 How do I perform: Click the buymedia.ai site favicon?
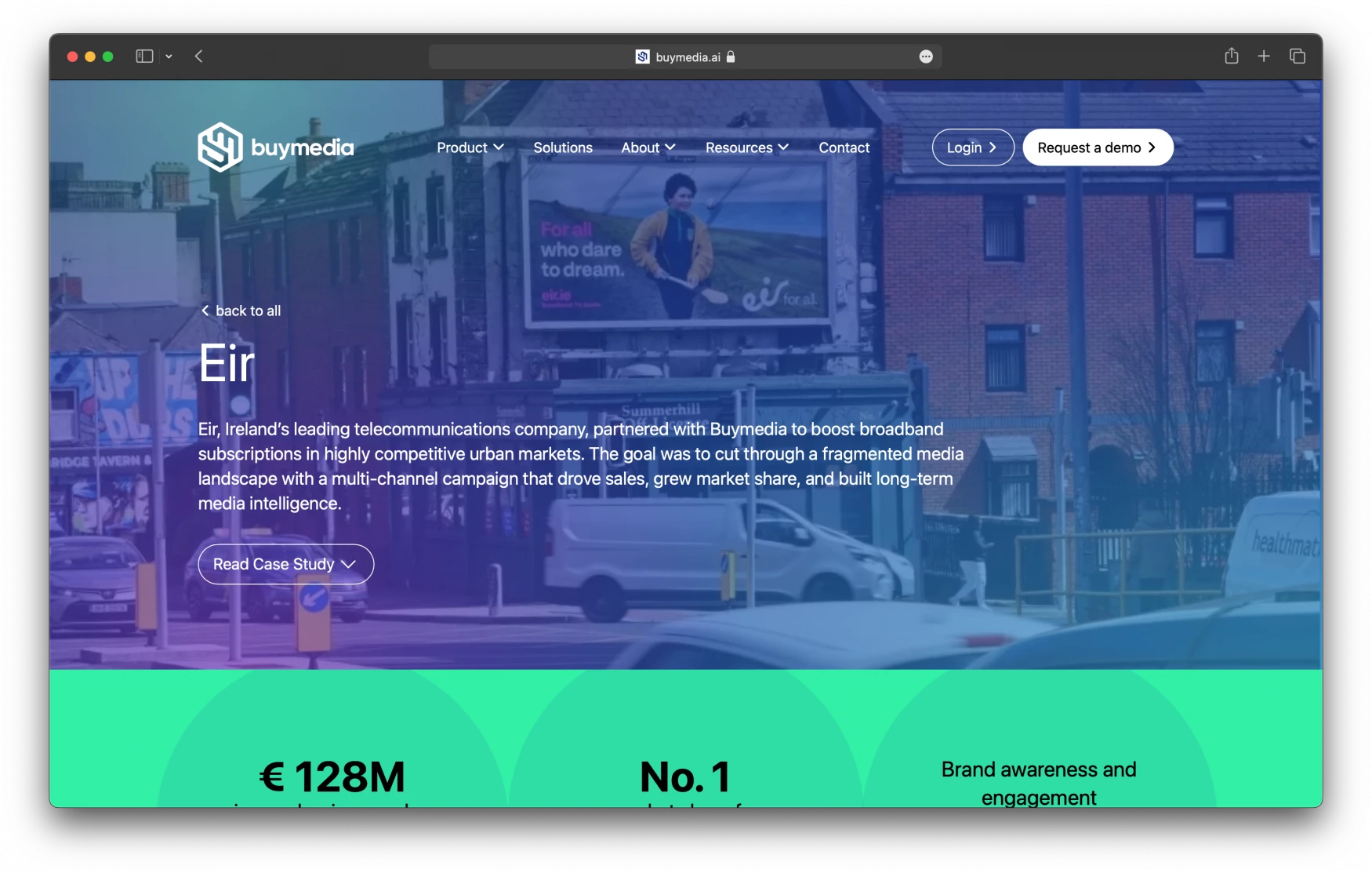(643, 56)
